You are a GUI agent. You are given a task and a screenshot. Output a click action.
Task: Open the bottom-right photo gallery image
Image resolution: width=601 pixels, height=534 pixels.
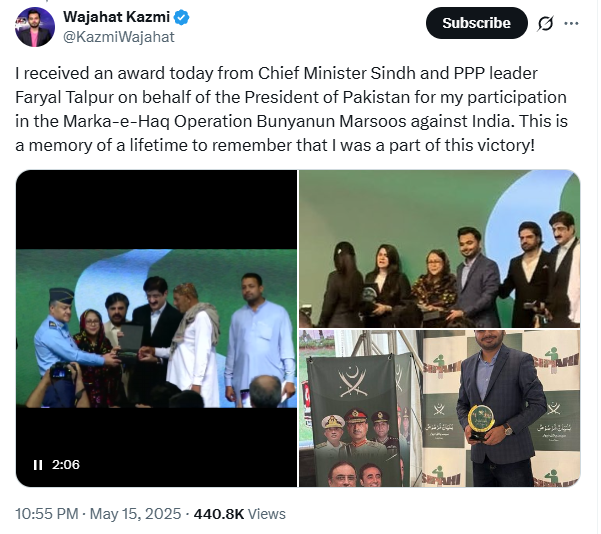(x=439, y=408)
